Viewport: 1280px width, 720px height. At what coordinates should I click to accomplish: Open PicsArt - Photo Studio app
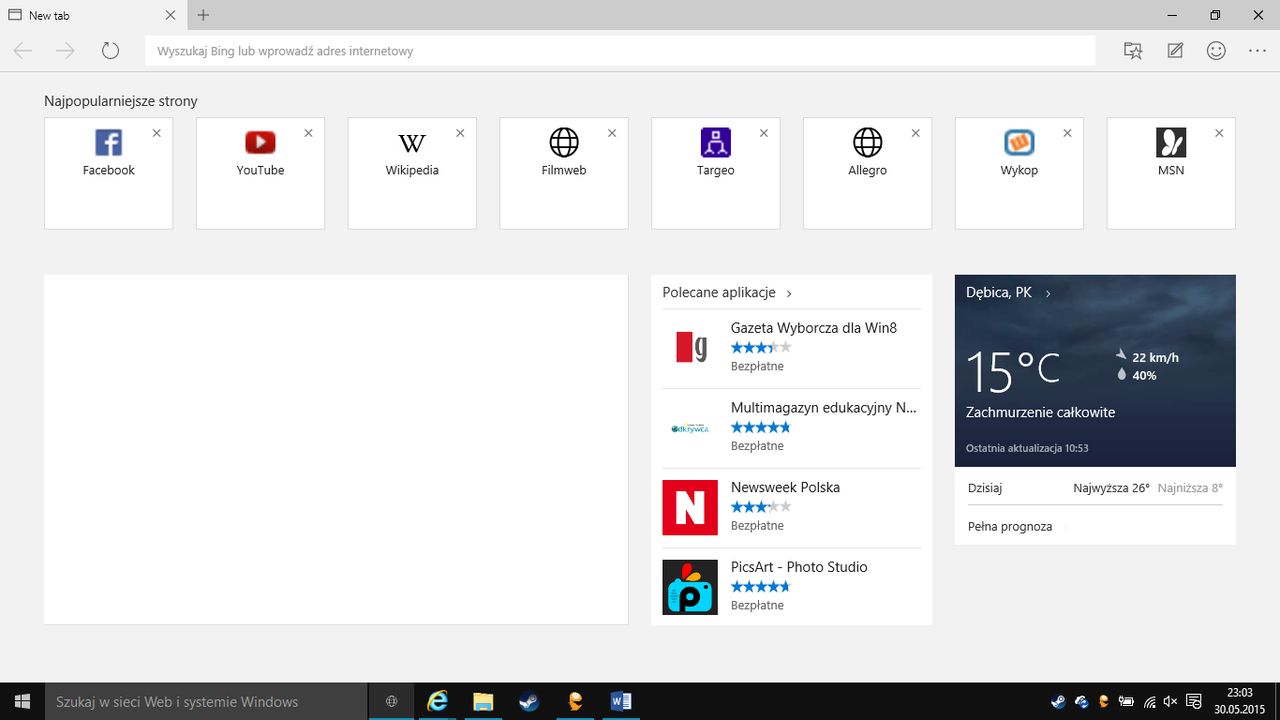click(791, 586)
